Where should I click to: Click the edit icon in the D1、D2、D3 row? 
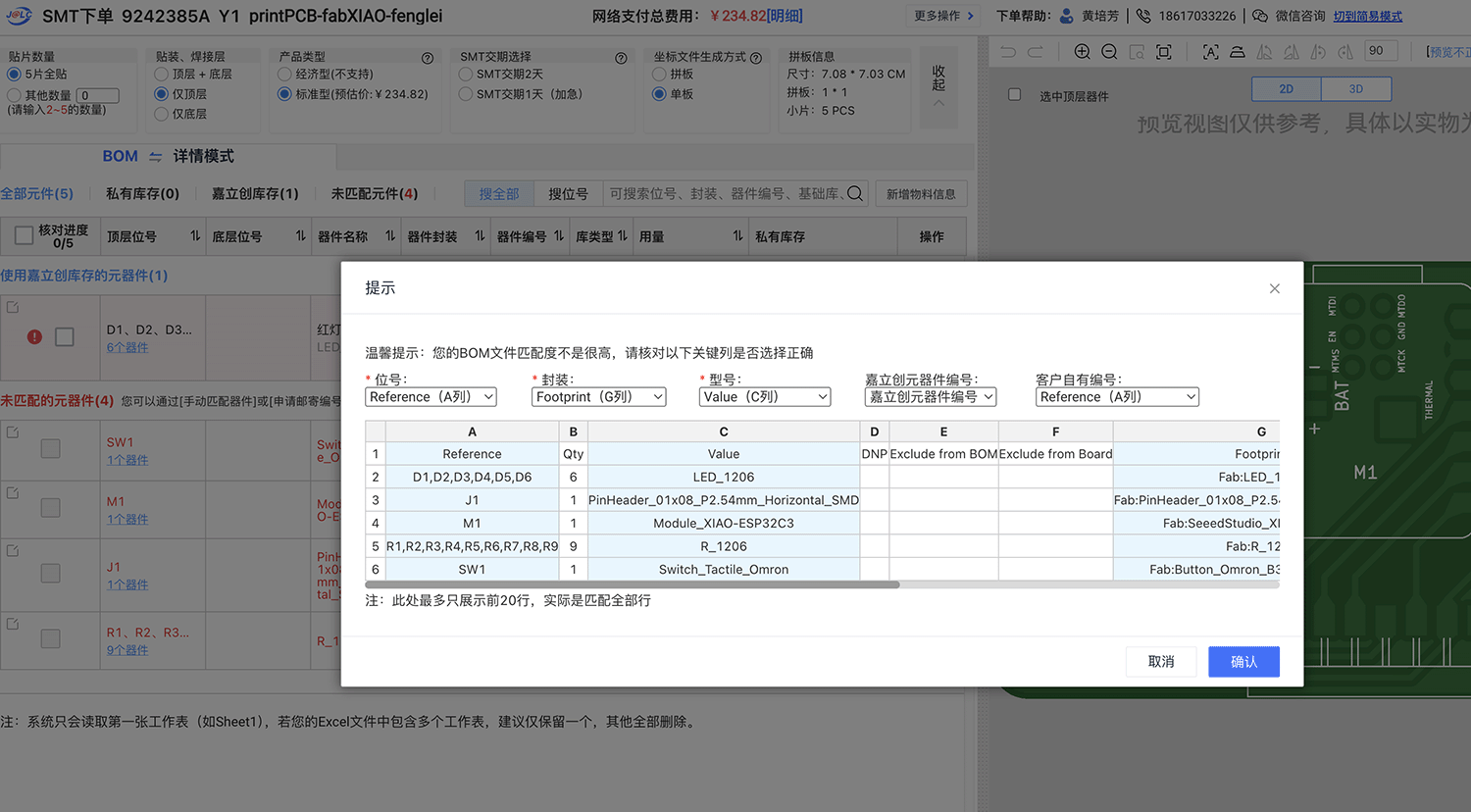coord(13,307)
